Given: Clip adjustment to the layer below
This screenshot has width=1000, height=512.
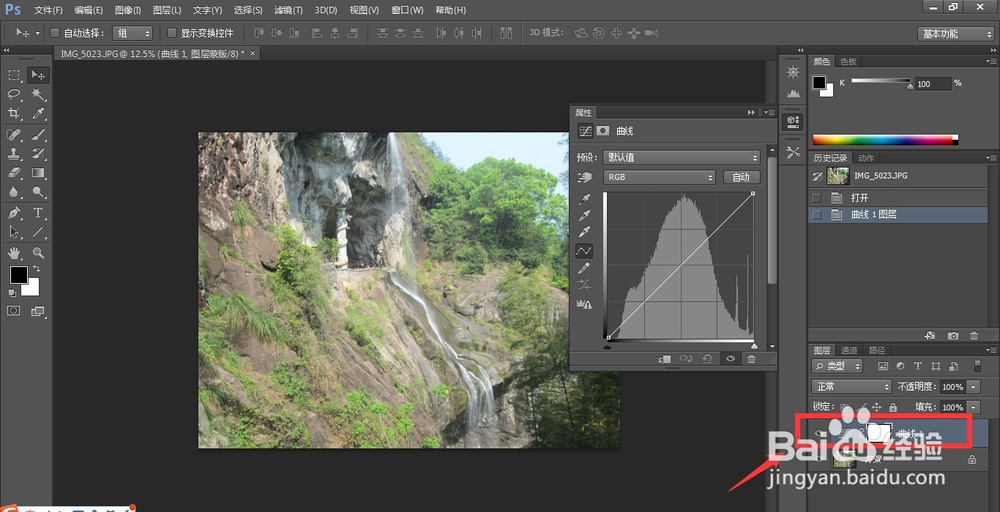Looking at the screenshot, I should pyautogui.click(x=665, y=359).
